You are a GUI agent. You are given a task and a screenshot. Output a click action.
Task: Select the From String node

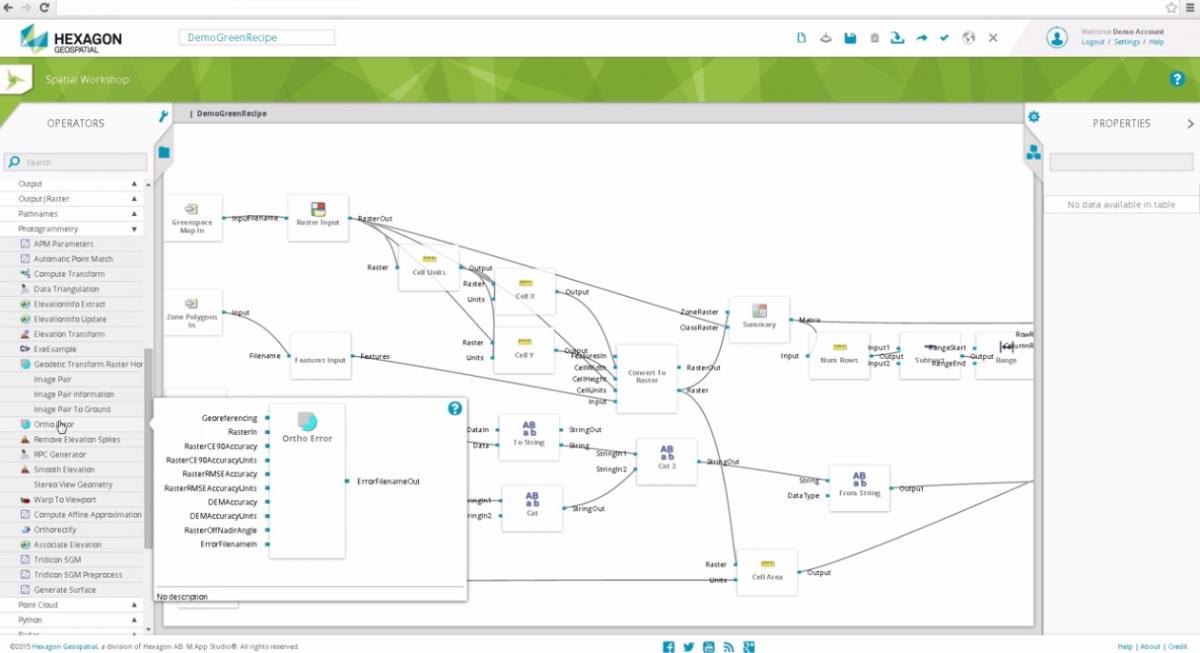coord(859,488)
